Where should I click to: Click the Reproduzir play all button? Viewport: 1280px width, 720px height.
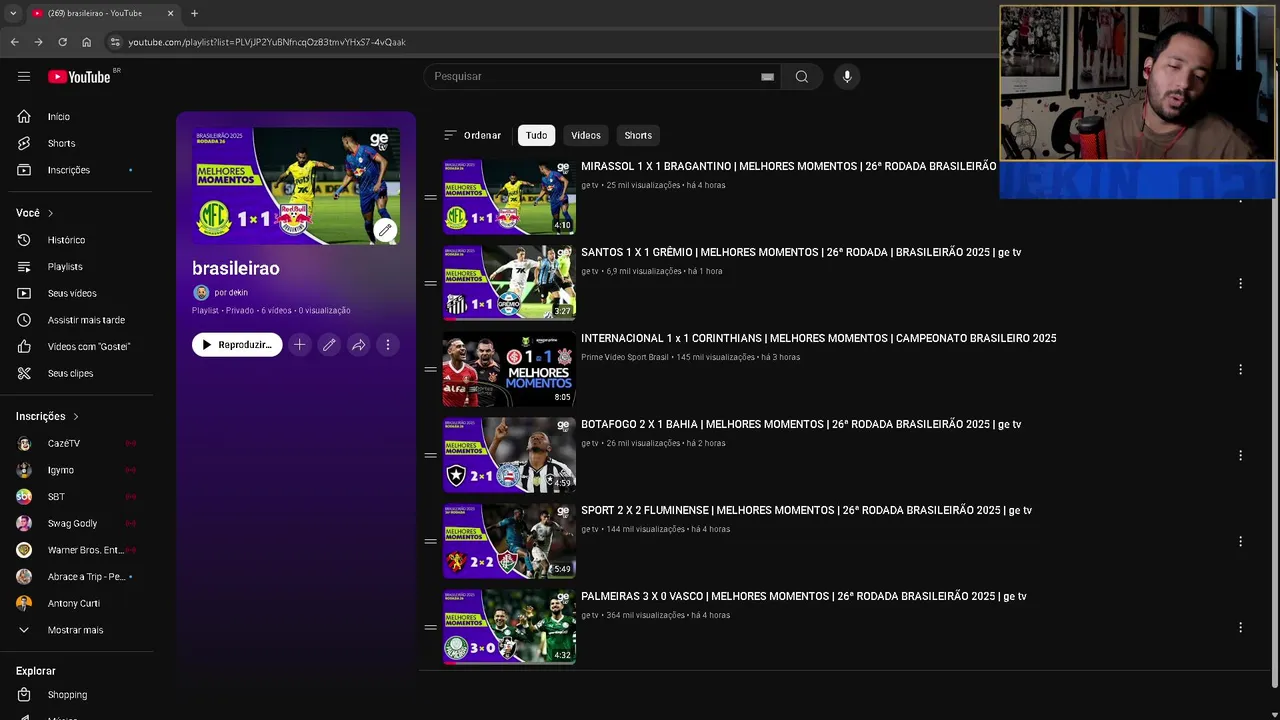pyautogui.click(x=237, y=345)
